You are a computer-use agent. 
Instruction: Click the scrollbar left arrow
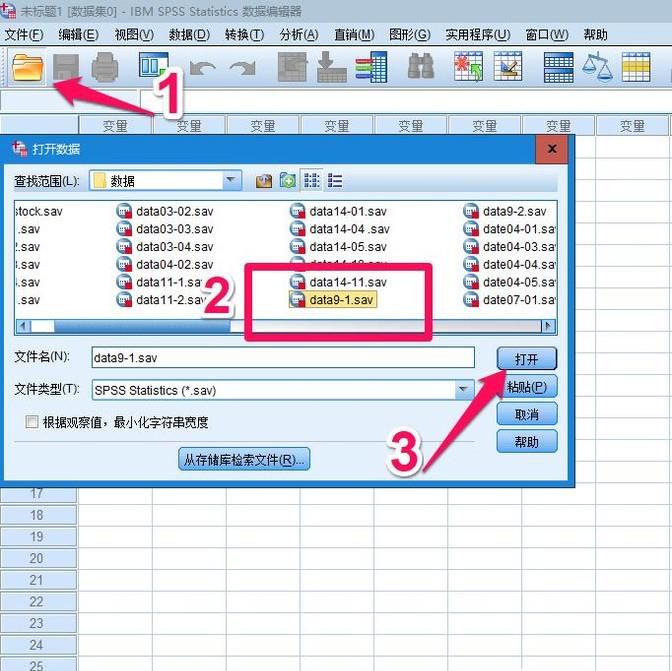click(23, 326)
